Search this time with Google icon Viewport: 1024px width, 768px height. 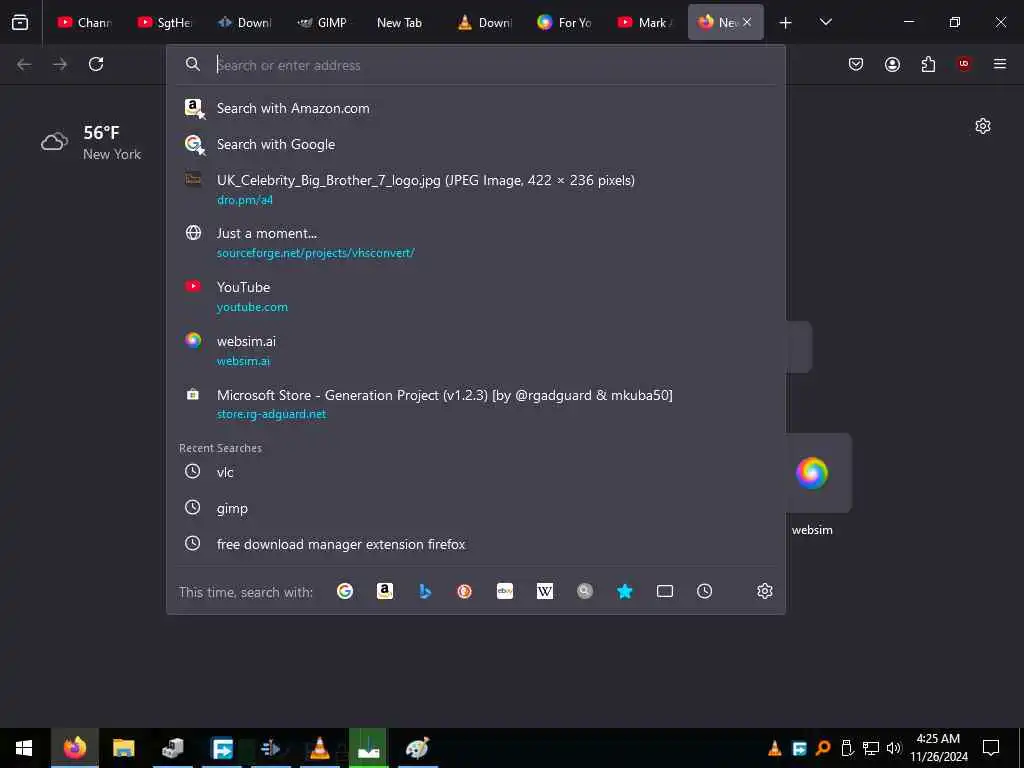click(x=345, y=591)
